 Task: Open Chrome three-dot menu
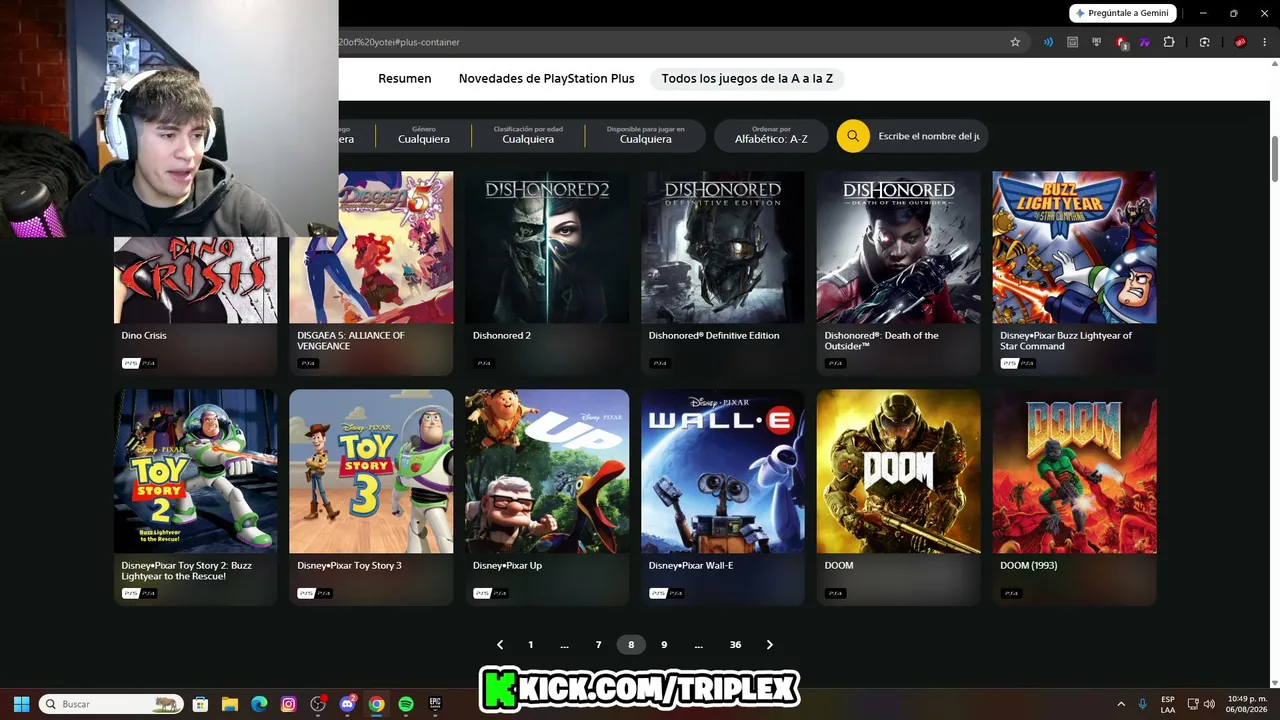1263,42
